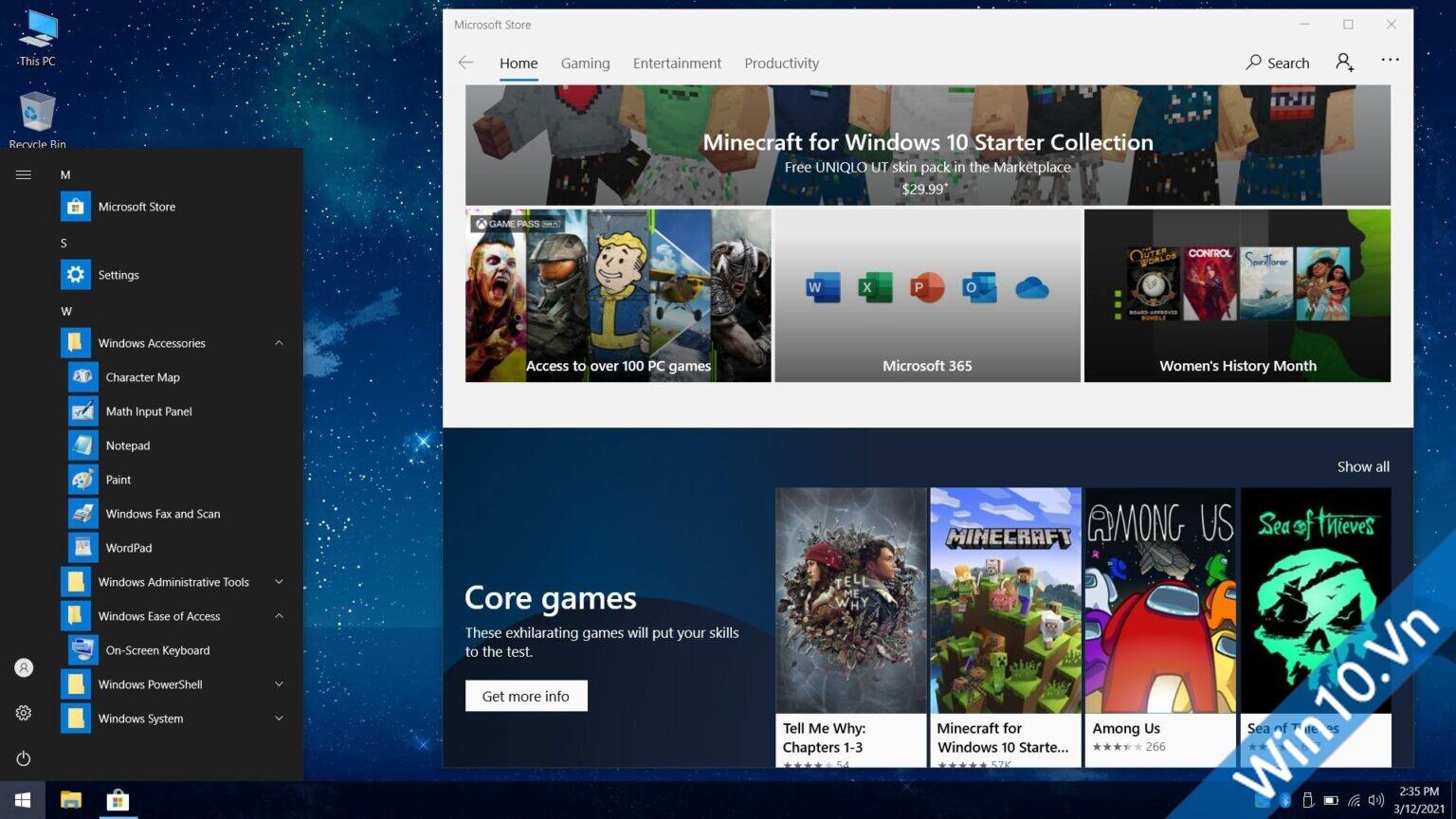Collapse the Windows Accessories folder
1456x819 pixels.
[279, 342]
